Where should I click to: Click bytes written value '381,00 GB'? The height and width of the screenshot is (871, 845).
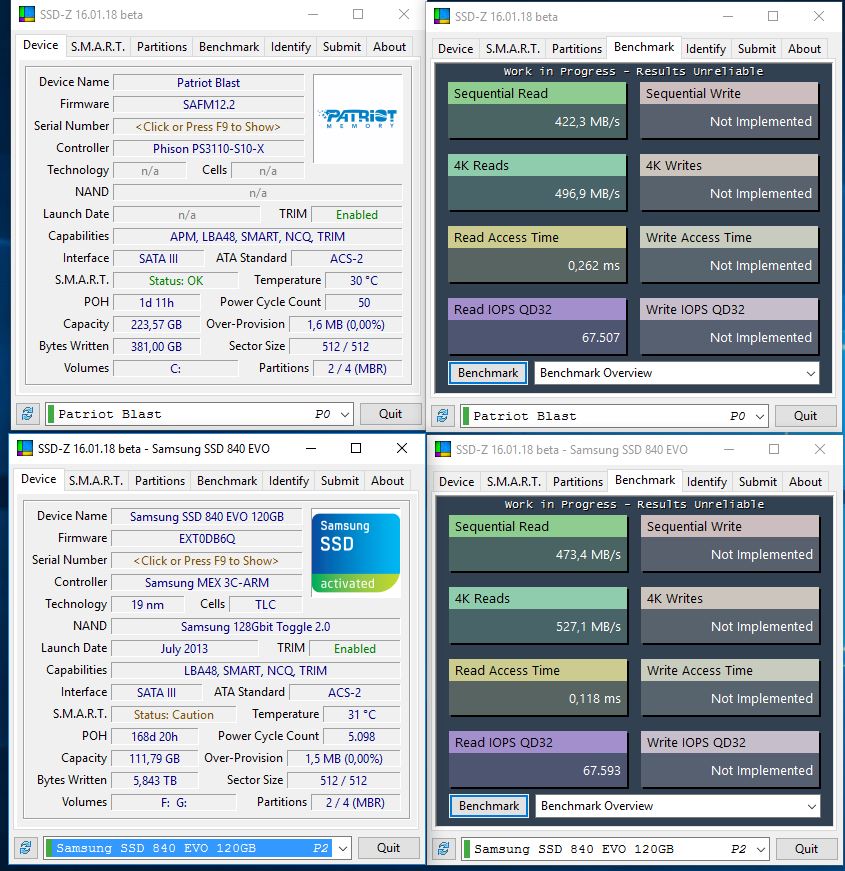pos(157,347)
